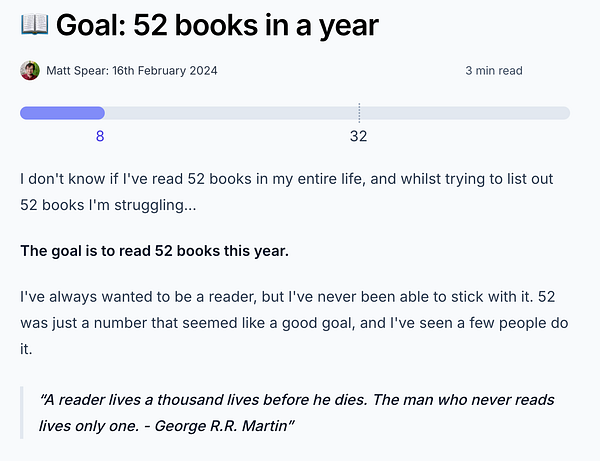Screen dimensions: 600x461
Task: Click the right end of progress bar
Action: click(x=566, y=113)
